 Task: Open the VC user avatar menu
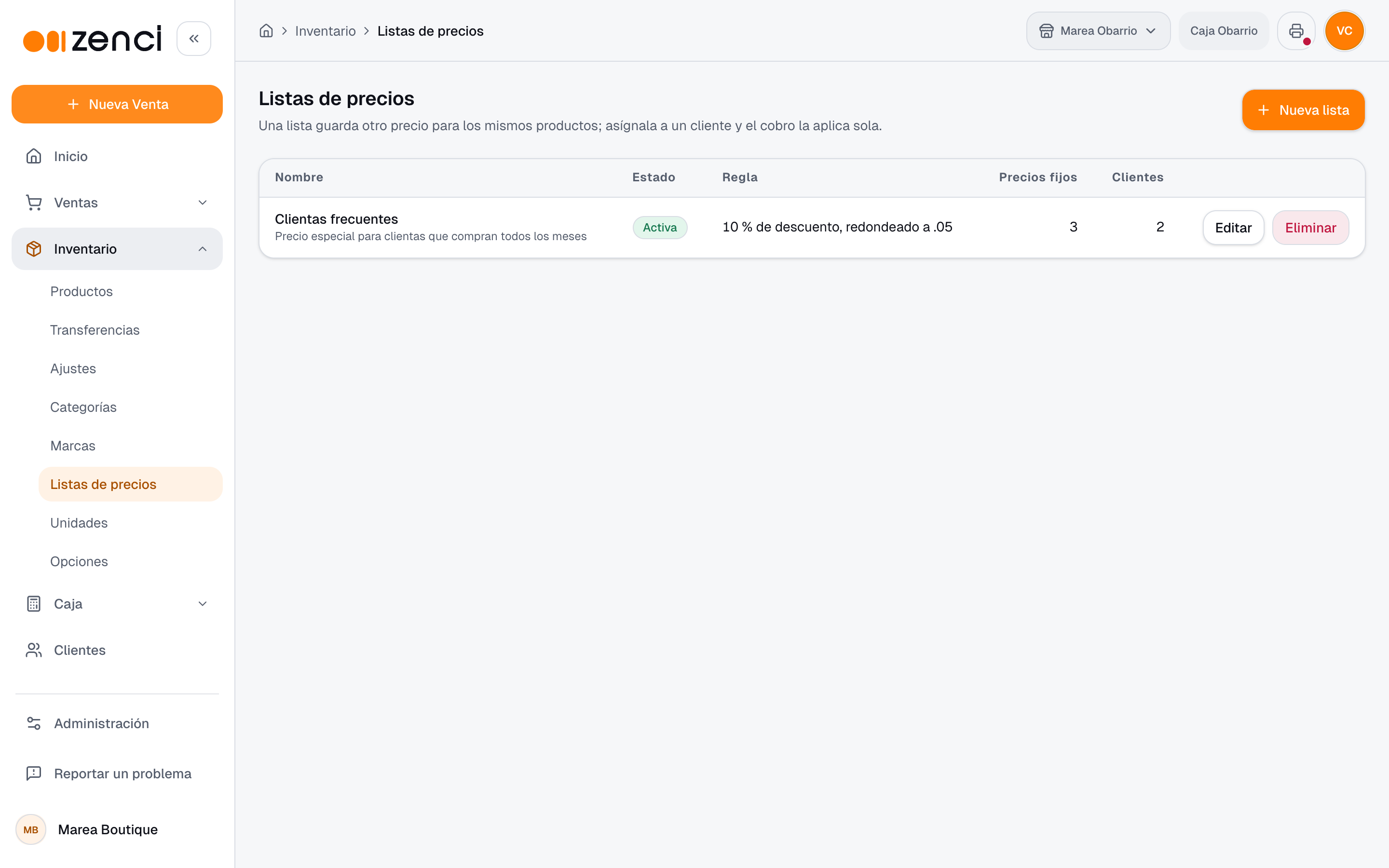point(1344,31)
